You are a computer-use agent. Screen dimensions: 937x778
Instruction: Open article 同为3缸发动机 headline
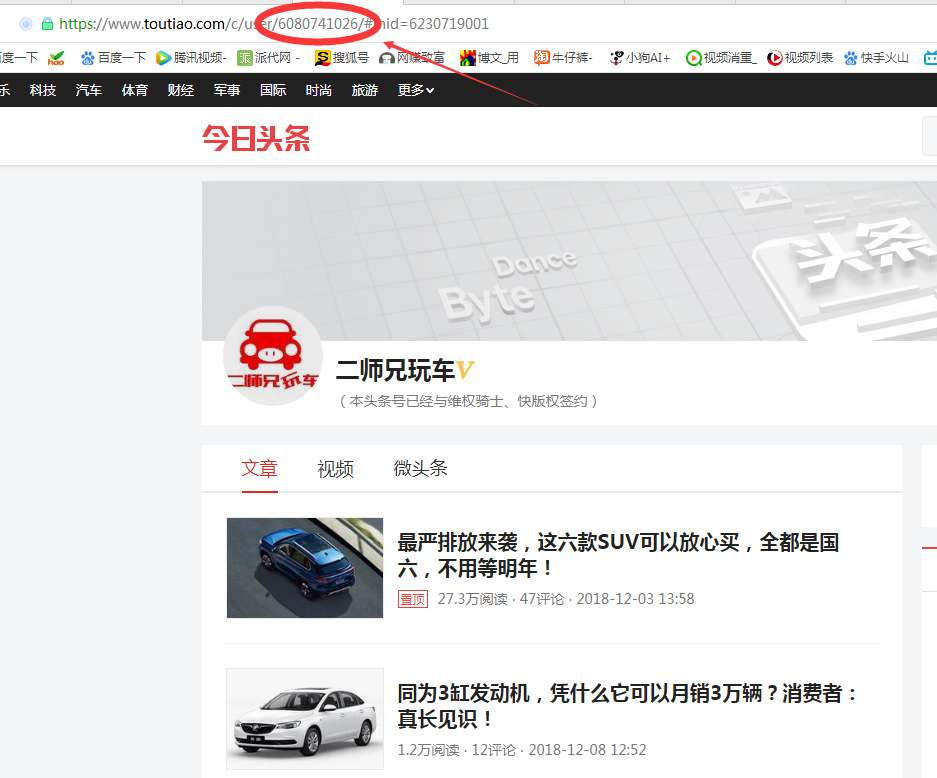tap(628, 706)
